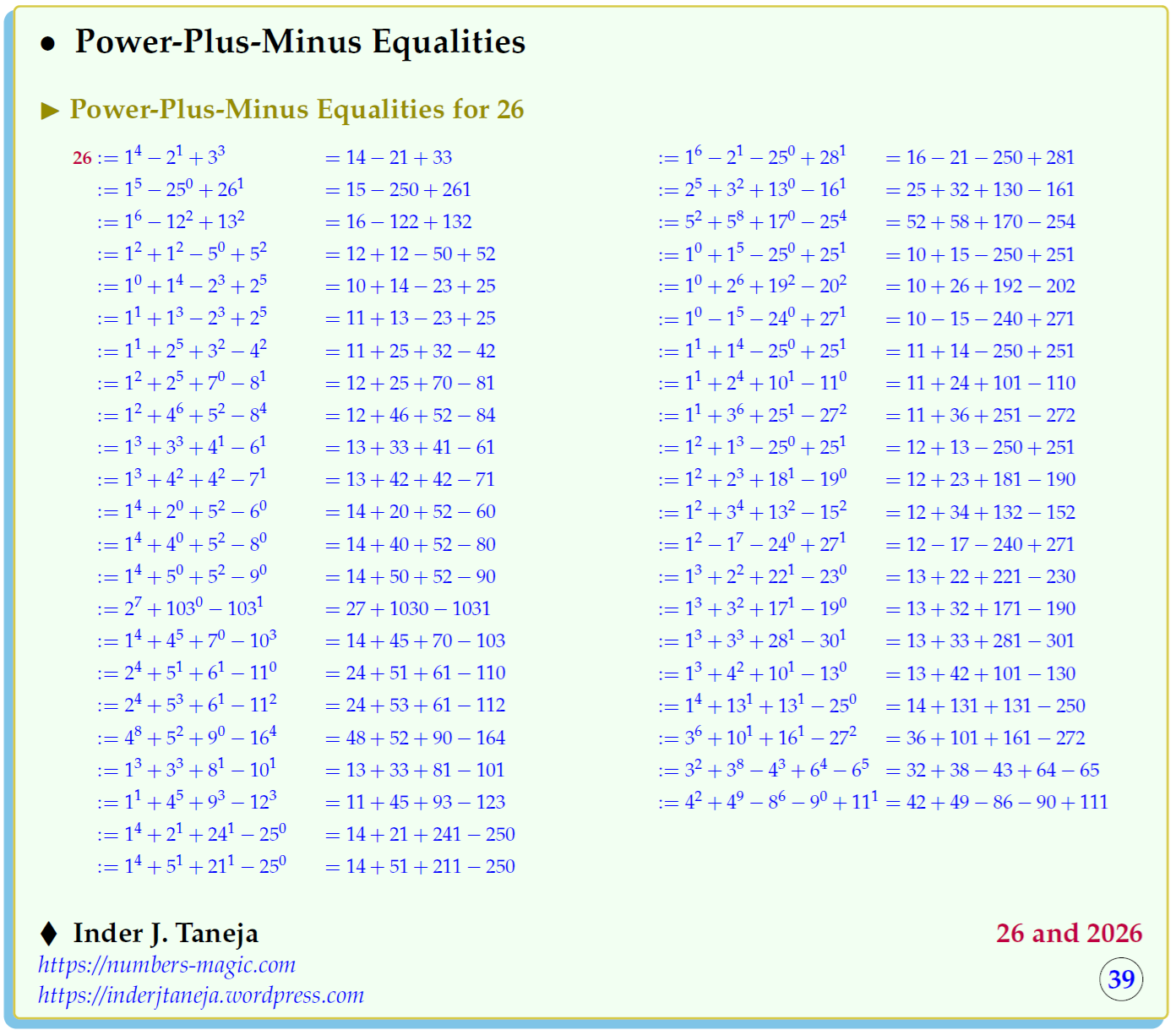Select the title 'Power-Plus-Minus Equalities'
Viewport: 1176px width, 1030px height.
(300, 41)
